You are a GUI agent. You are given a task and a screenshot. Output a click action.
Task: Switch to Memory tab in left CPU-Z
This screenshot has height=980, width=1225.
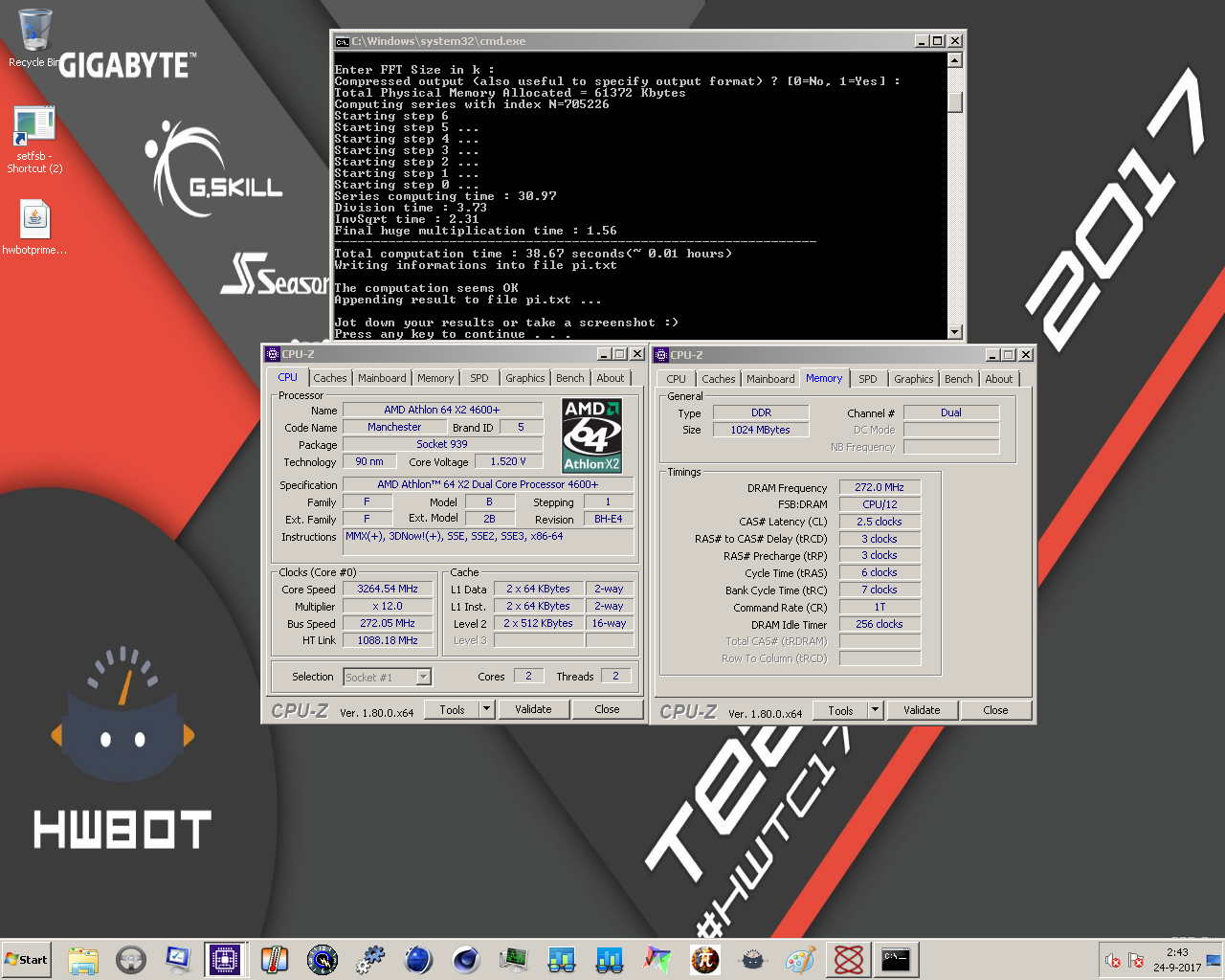click(435, 378)
